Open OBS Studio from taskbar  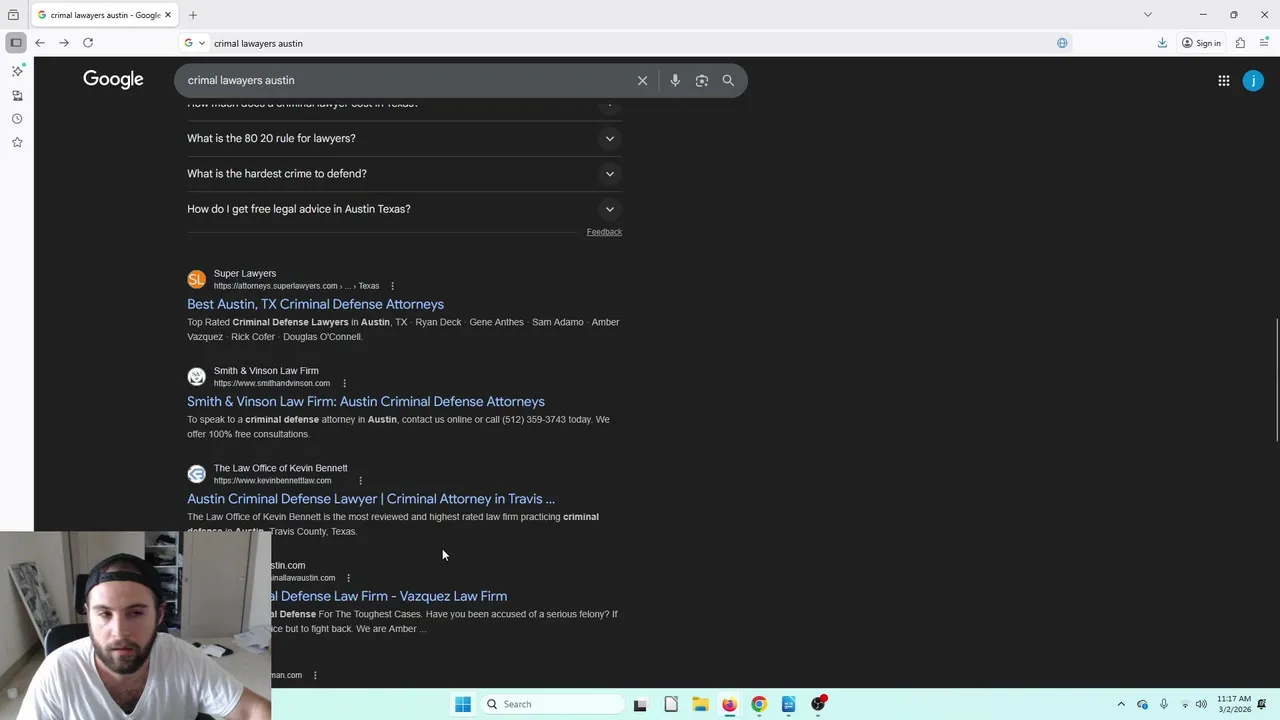coord(818,704)
